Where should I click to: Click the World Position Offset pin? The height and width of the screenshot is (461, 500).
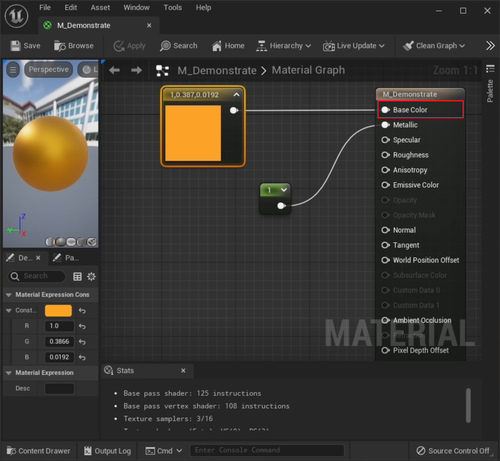pos(386,260)
